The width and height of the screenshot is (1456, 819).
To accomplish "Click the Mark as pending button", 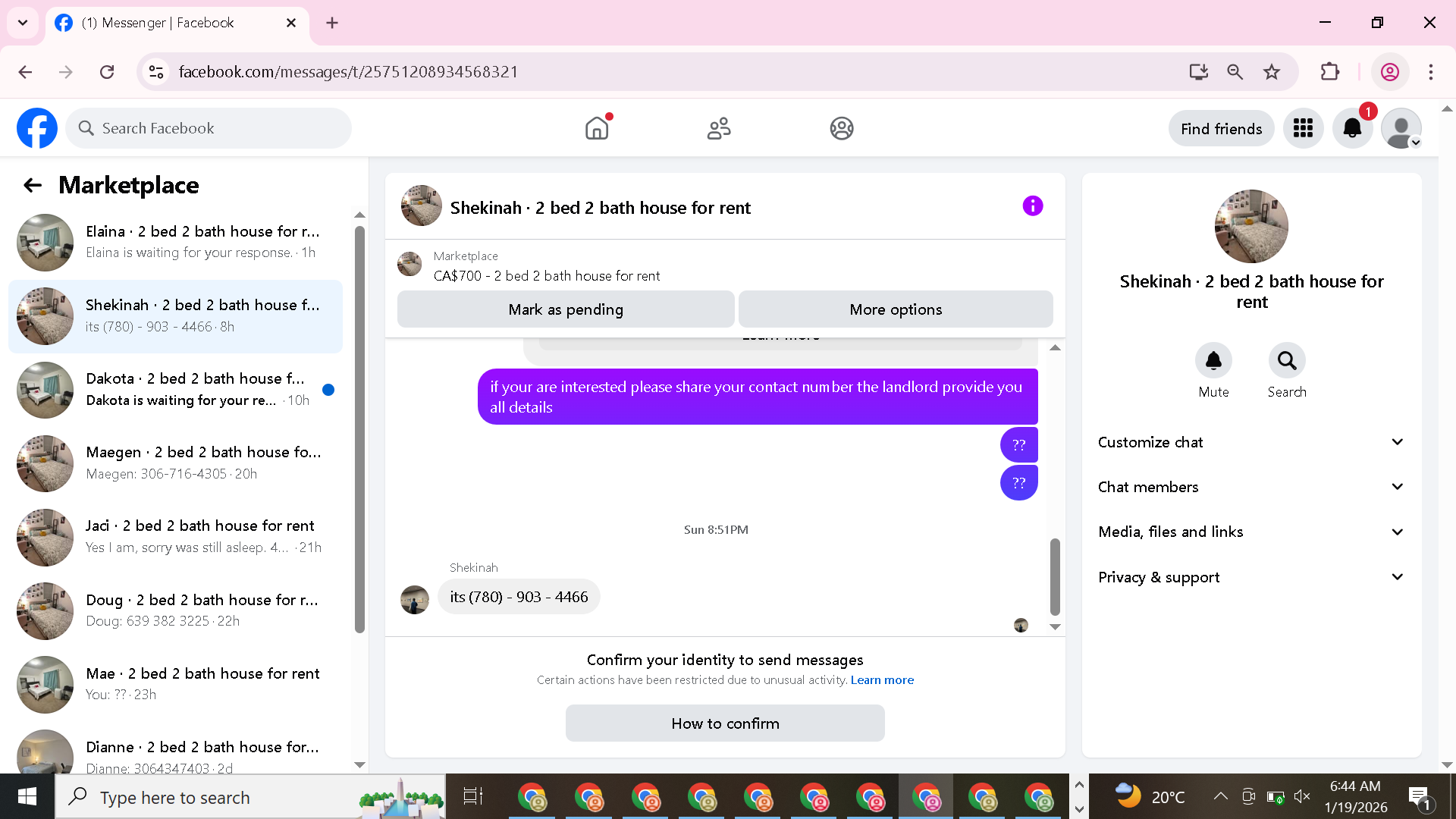I will 566,309.
